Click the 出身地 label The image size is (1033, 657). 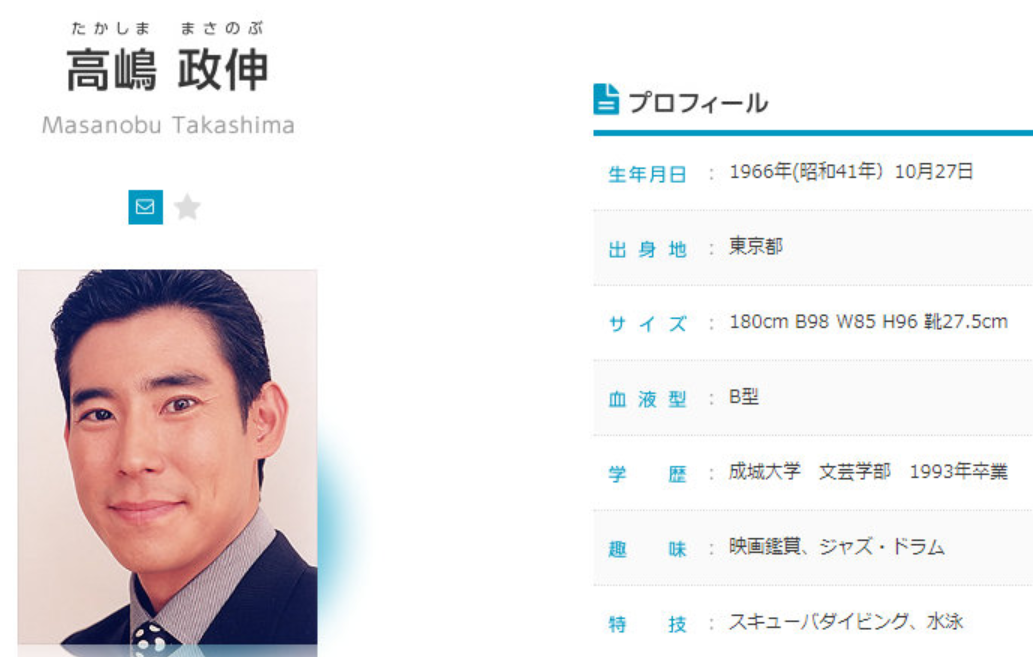[648, 249]
